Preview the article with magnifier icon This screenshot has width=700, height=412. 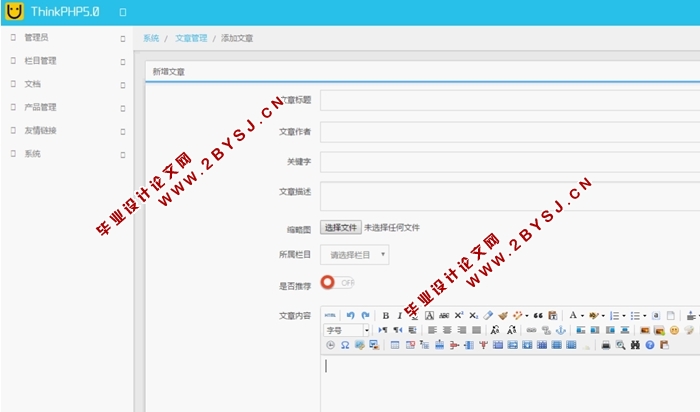(x=620, y=345)
